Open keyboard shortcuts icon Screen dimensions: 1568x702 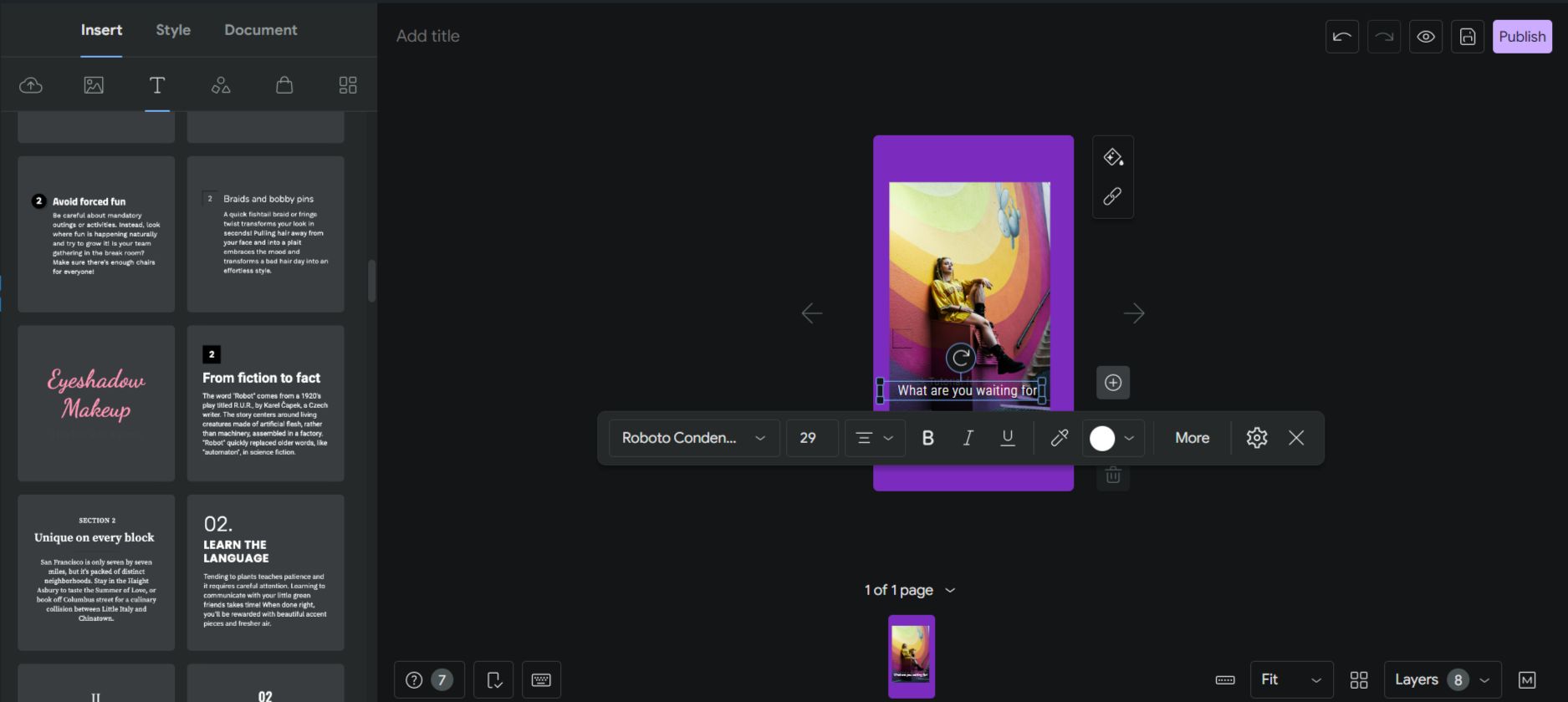(541, 680)
